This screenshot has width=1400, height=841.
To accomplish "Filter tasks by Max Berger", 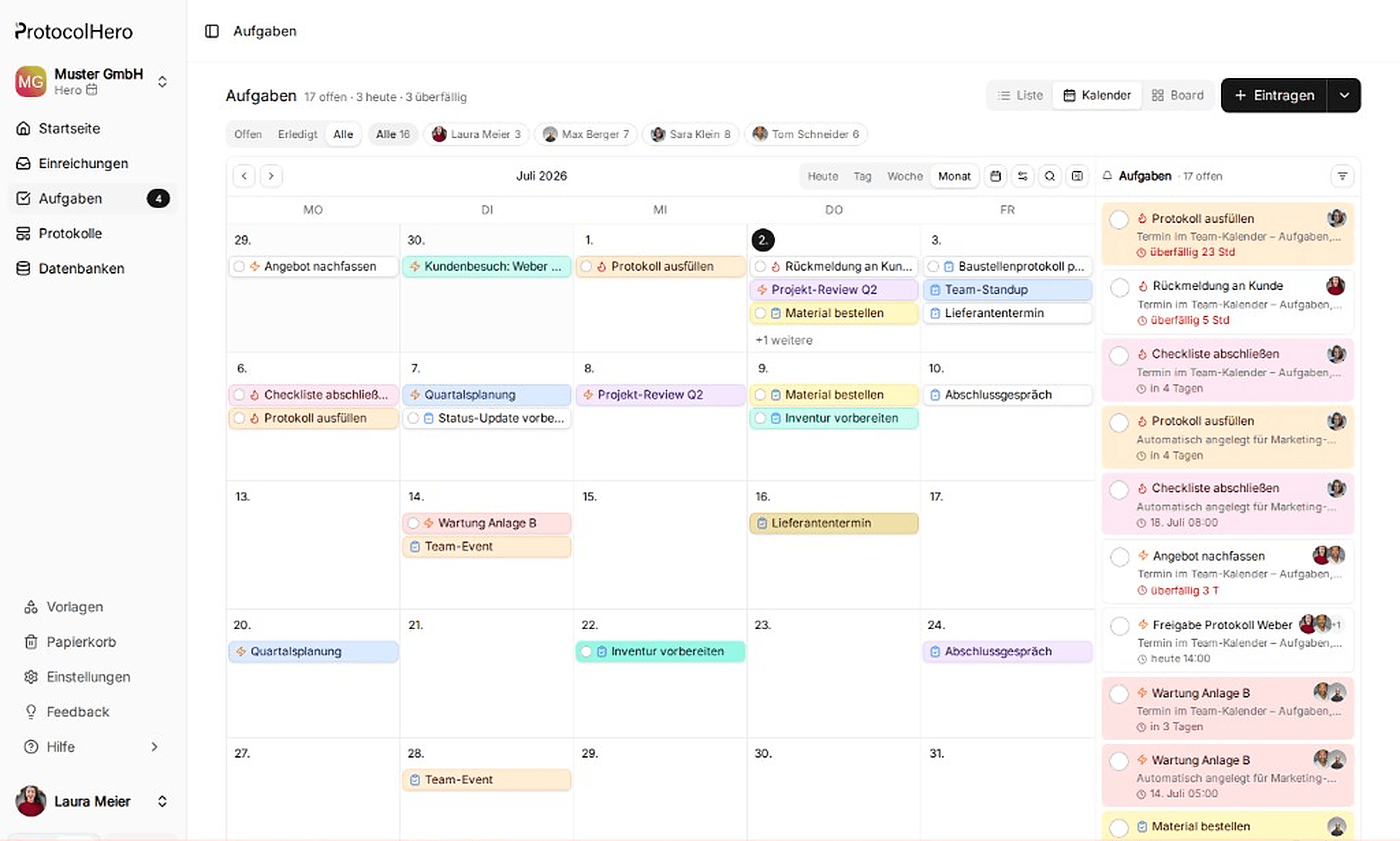I will click(586, 134).
